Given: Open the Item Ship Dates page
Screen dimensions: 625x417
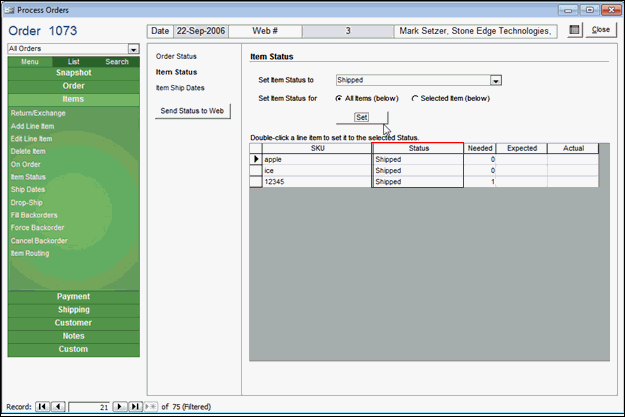Looking at the screenshot, I should click(x=181, y=88).
